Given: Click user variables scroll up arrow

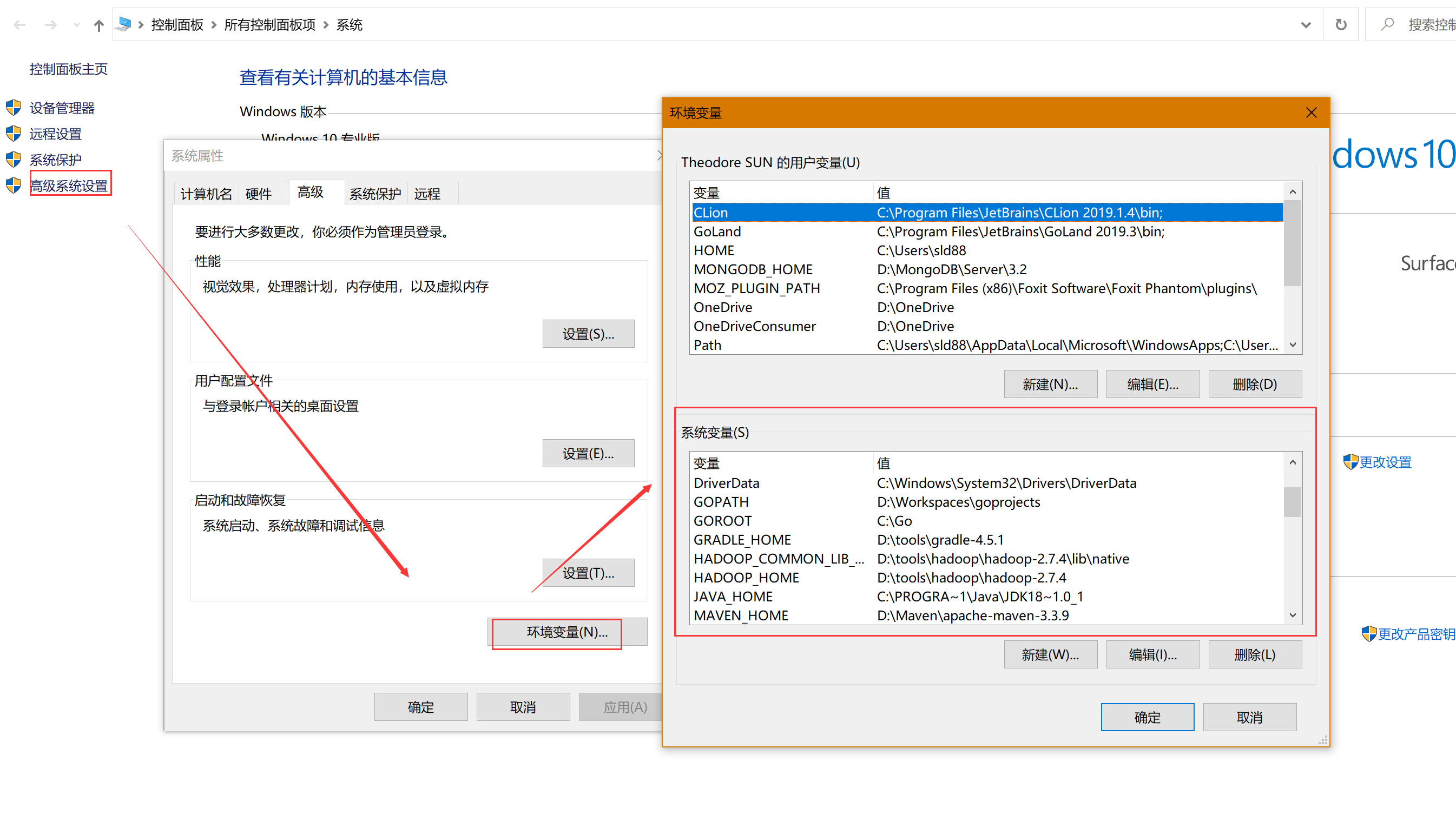Looking at the screenshot, I should (1293, 192).
